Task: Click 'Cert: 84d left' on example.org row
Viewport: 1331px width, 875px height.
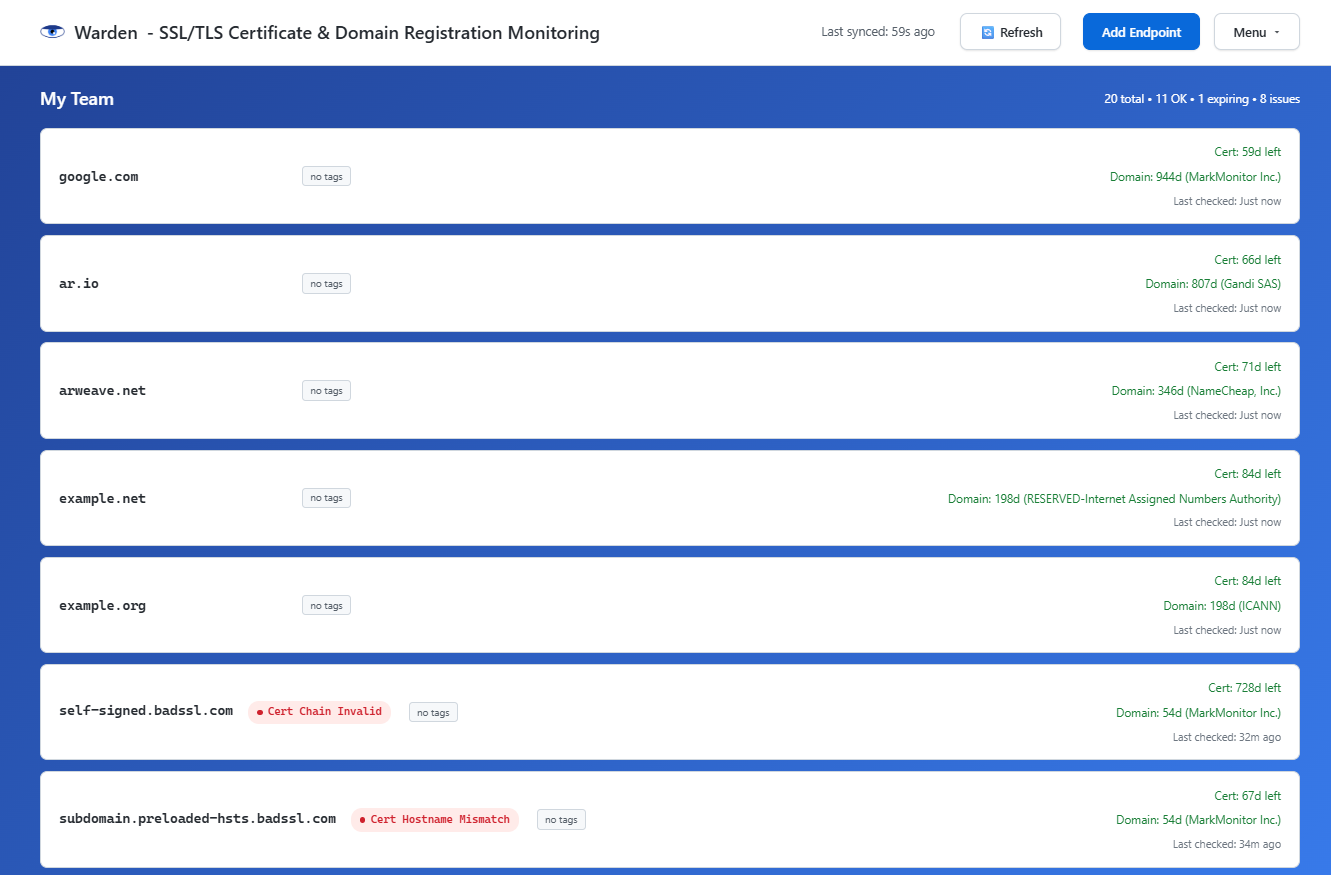Action: 1247,581
